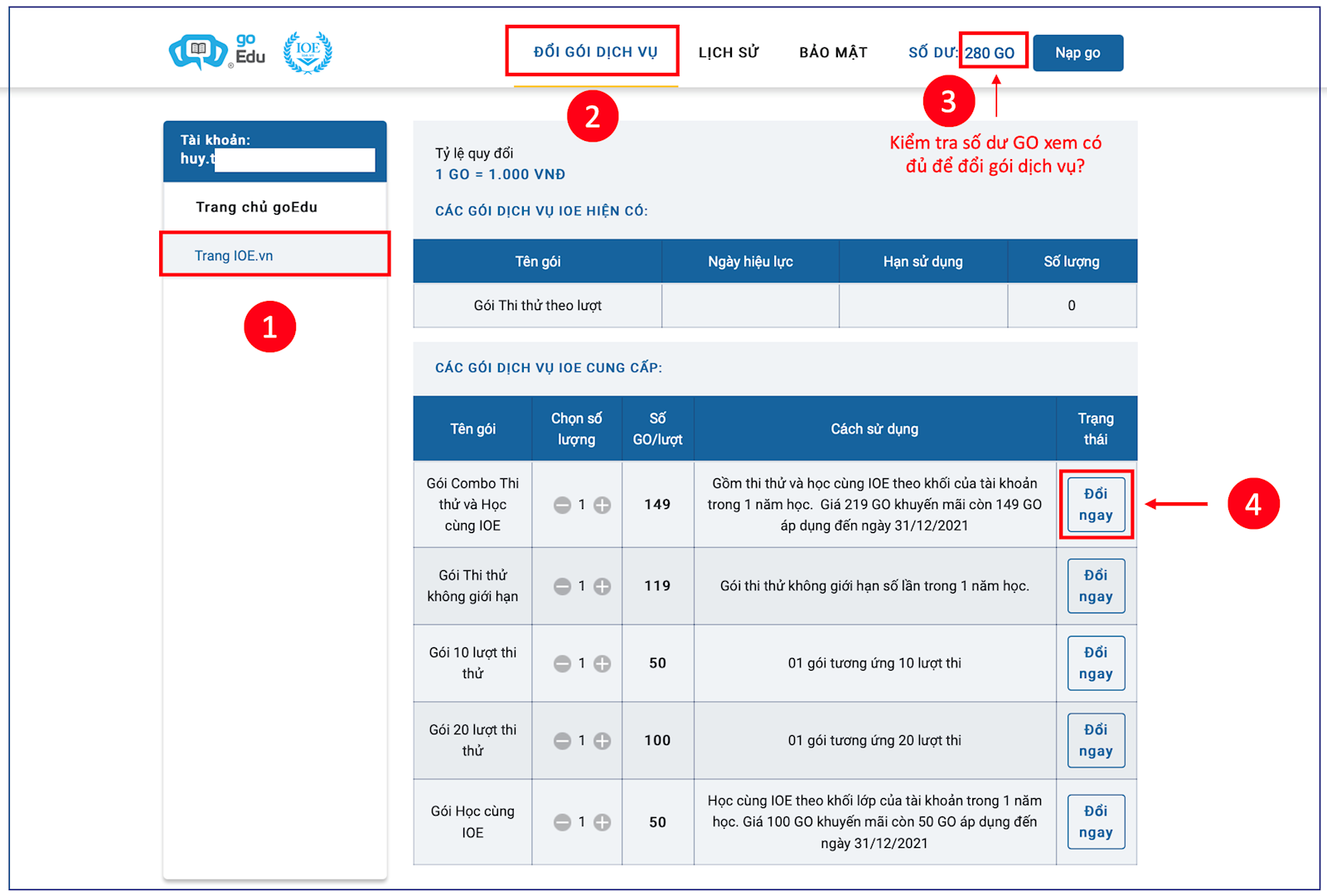Click the 'Hạn sử dụng' column header
Viewport: 1327px width, 896px height.
(923, 261)
